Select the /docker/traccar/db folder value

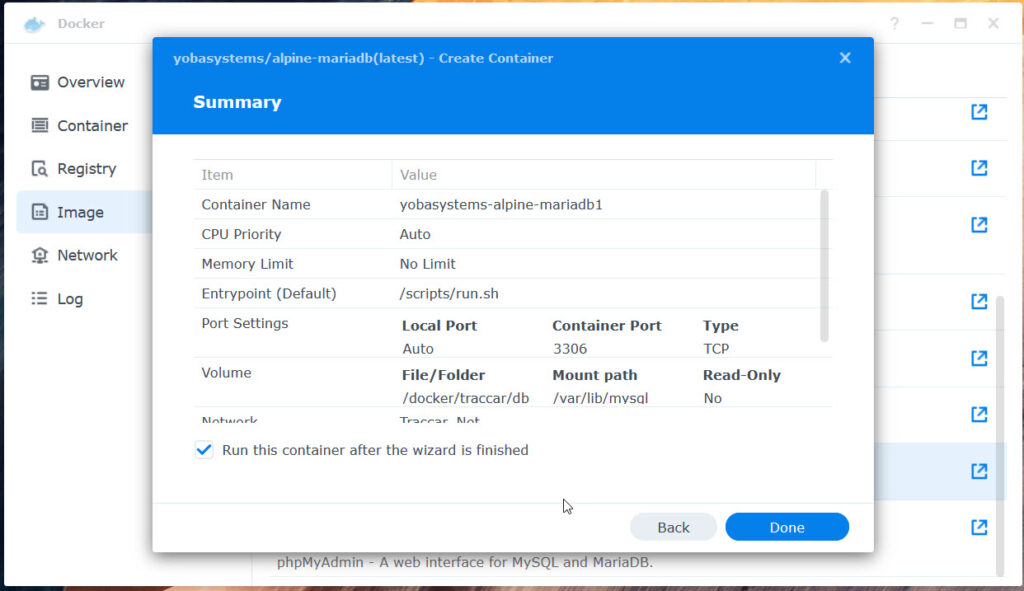click(x=466, y=398)
